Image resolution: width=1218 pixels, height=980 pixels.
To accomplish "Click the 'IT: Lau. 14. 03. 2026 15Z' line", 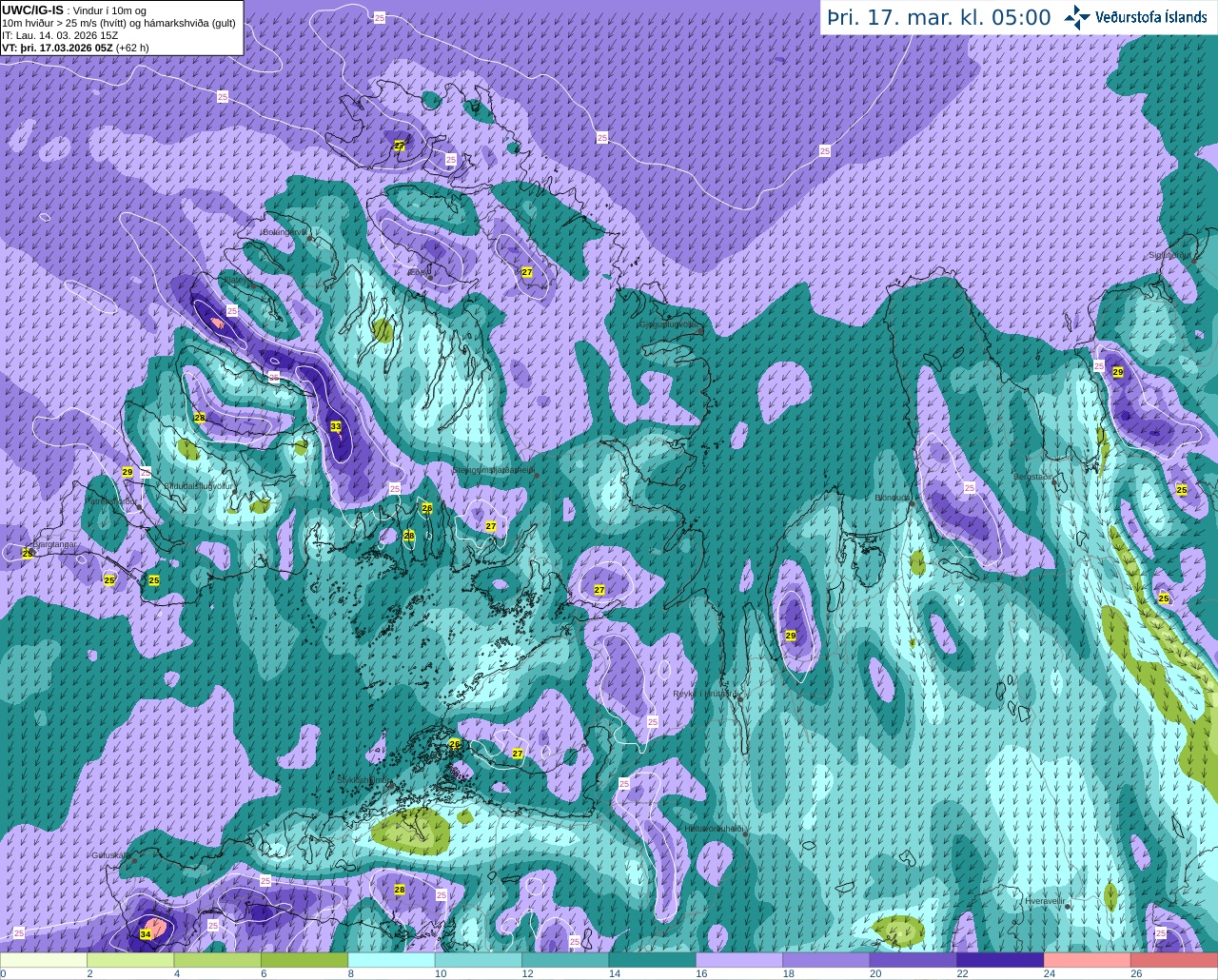I will click(x=60, y=35).
